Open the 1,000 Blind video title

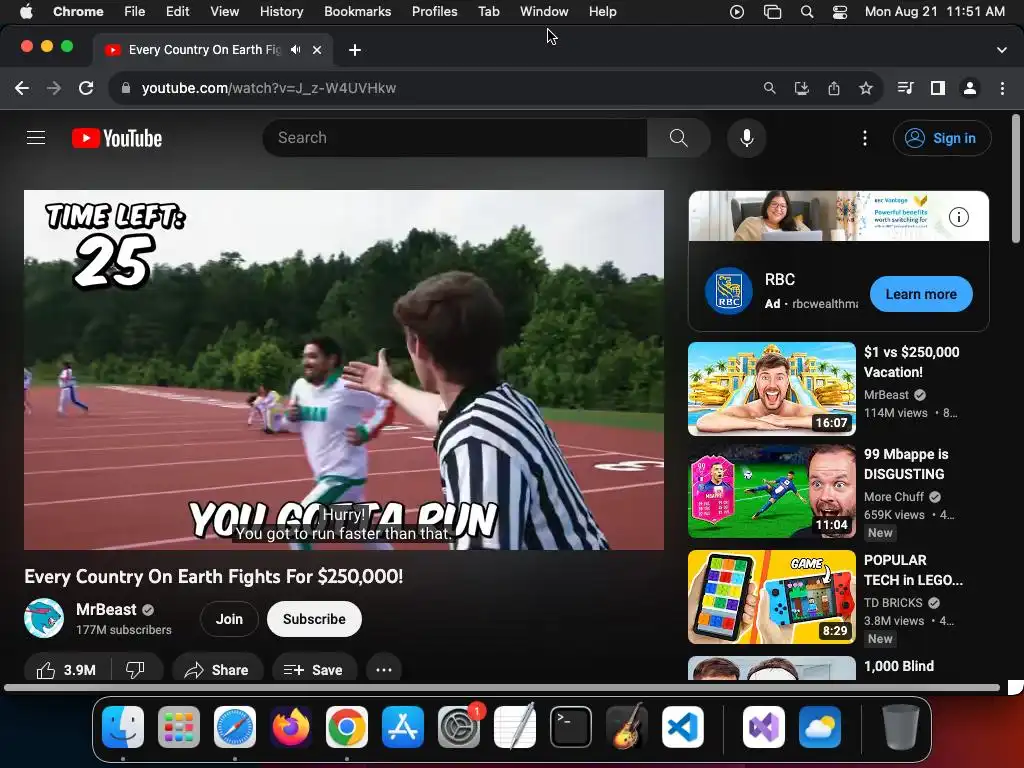click(899, 666)
